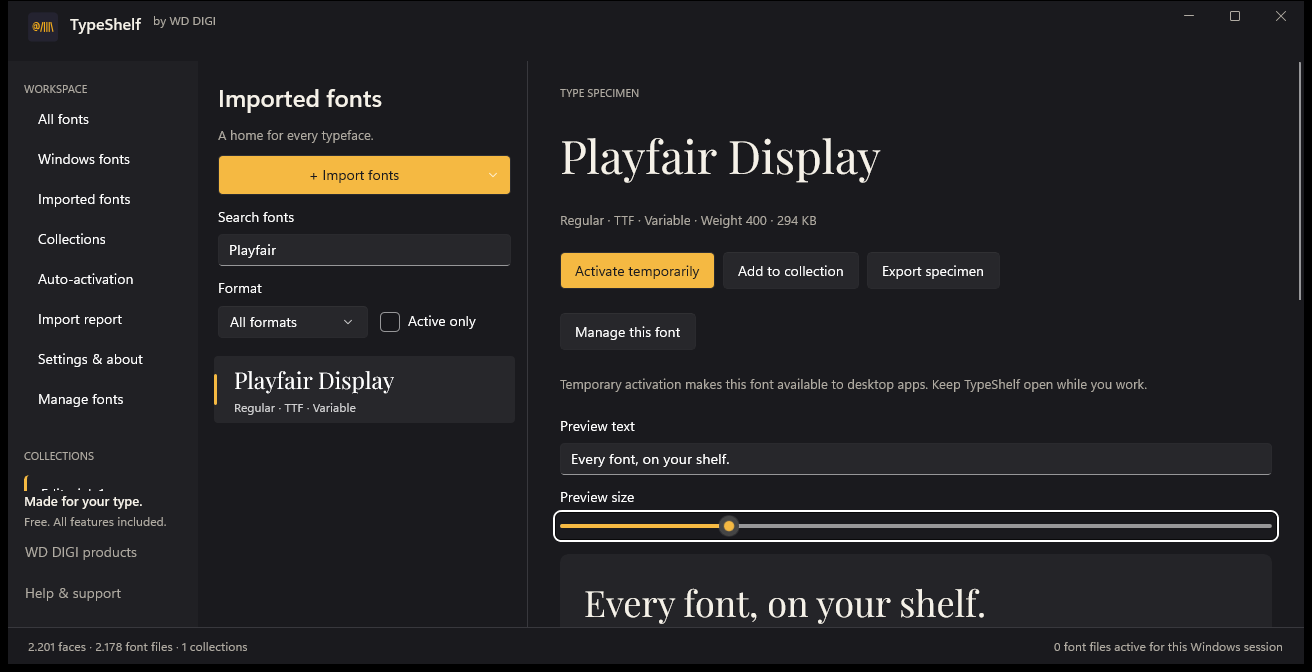Open WD DIGI products link
Viewport: 1312px width, 672px height.
point(81,552)
